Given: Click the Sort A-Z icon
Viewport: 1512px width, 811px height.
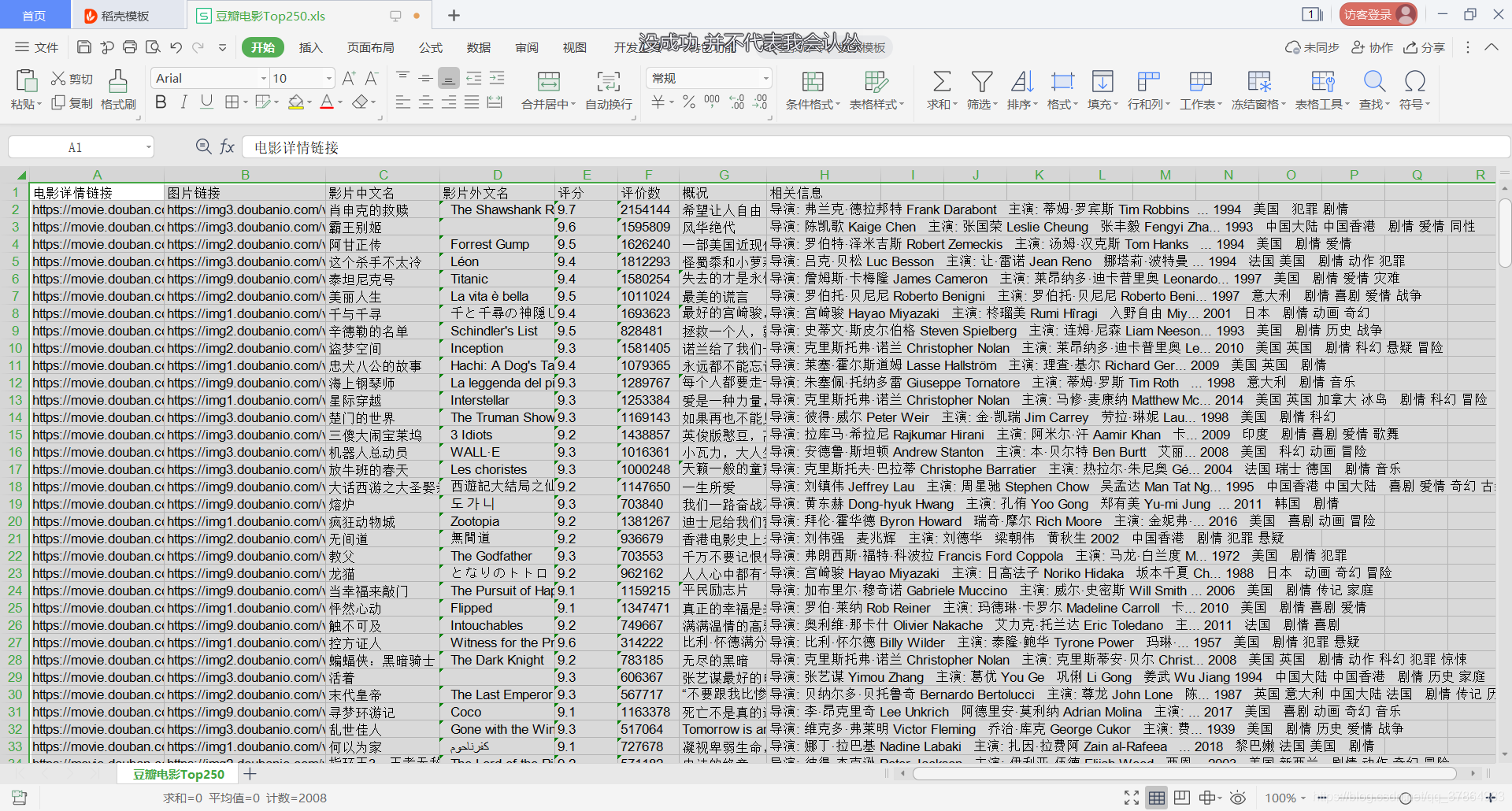Looking at the screenshot, I should [x=1021, y=81].
